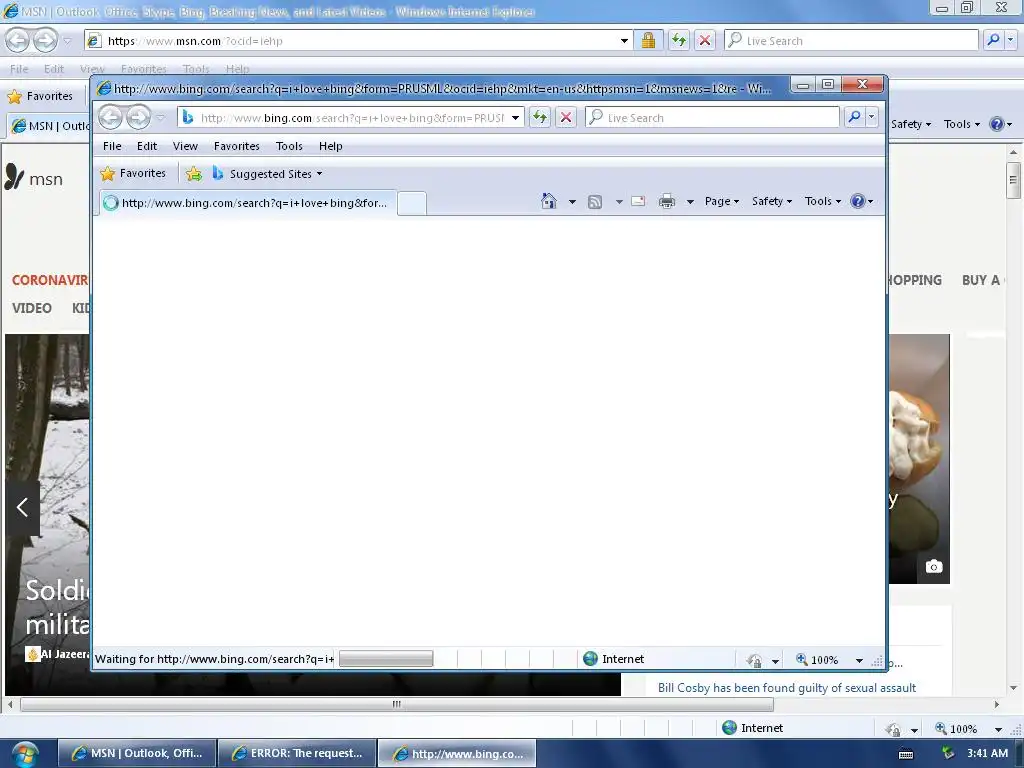Click Add to Favorites Bar star icon
This screenshot has height=768, width=1024.
193,174
